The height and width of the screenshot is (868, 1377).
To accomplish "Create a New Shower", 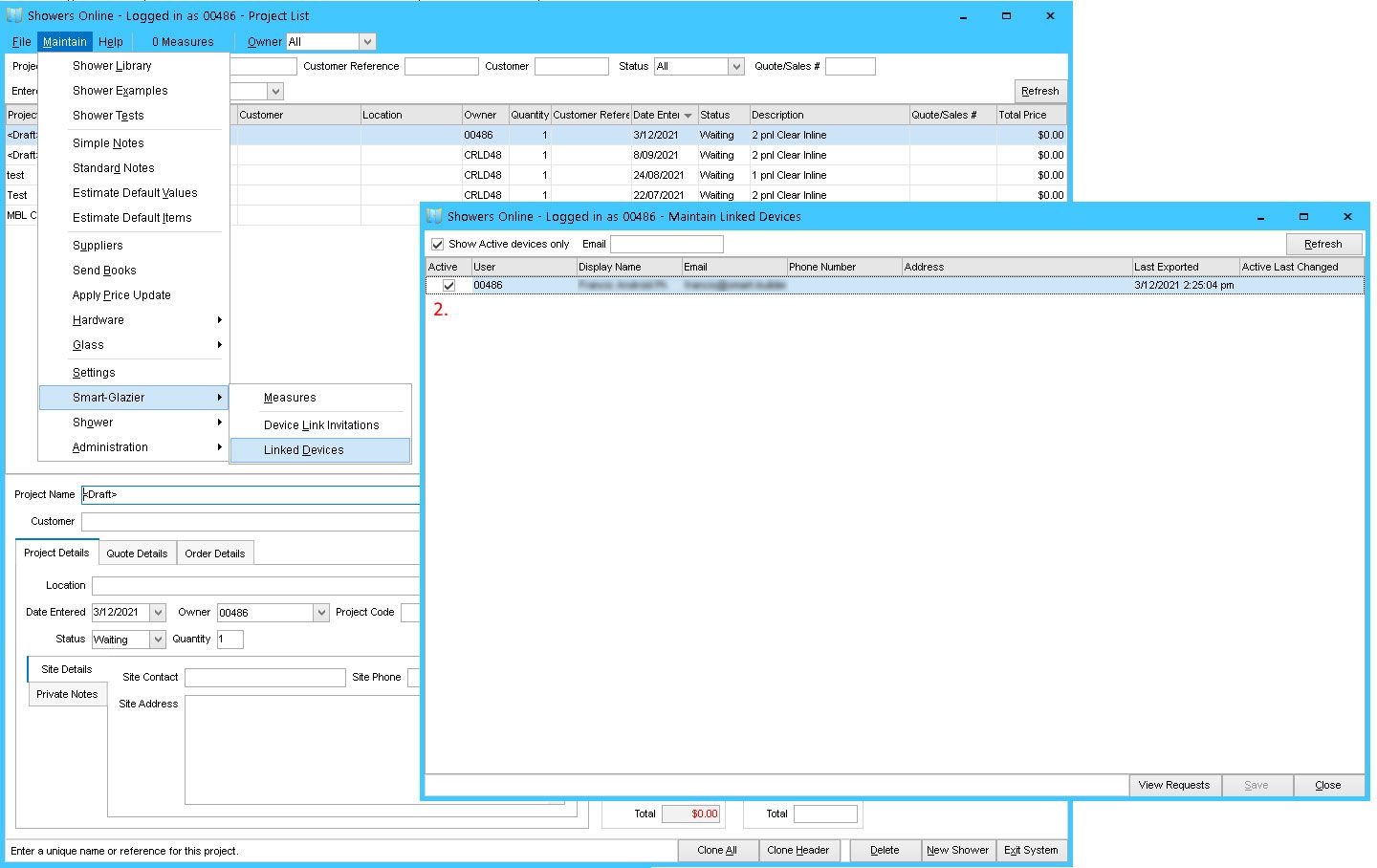I will tap(957, 851).
